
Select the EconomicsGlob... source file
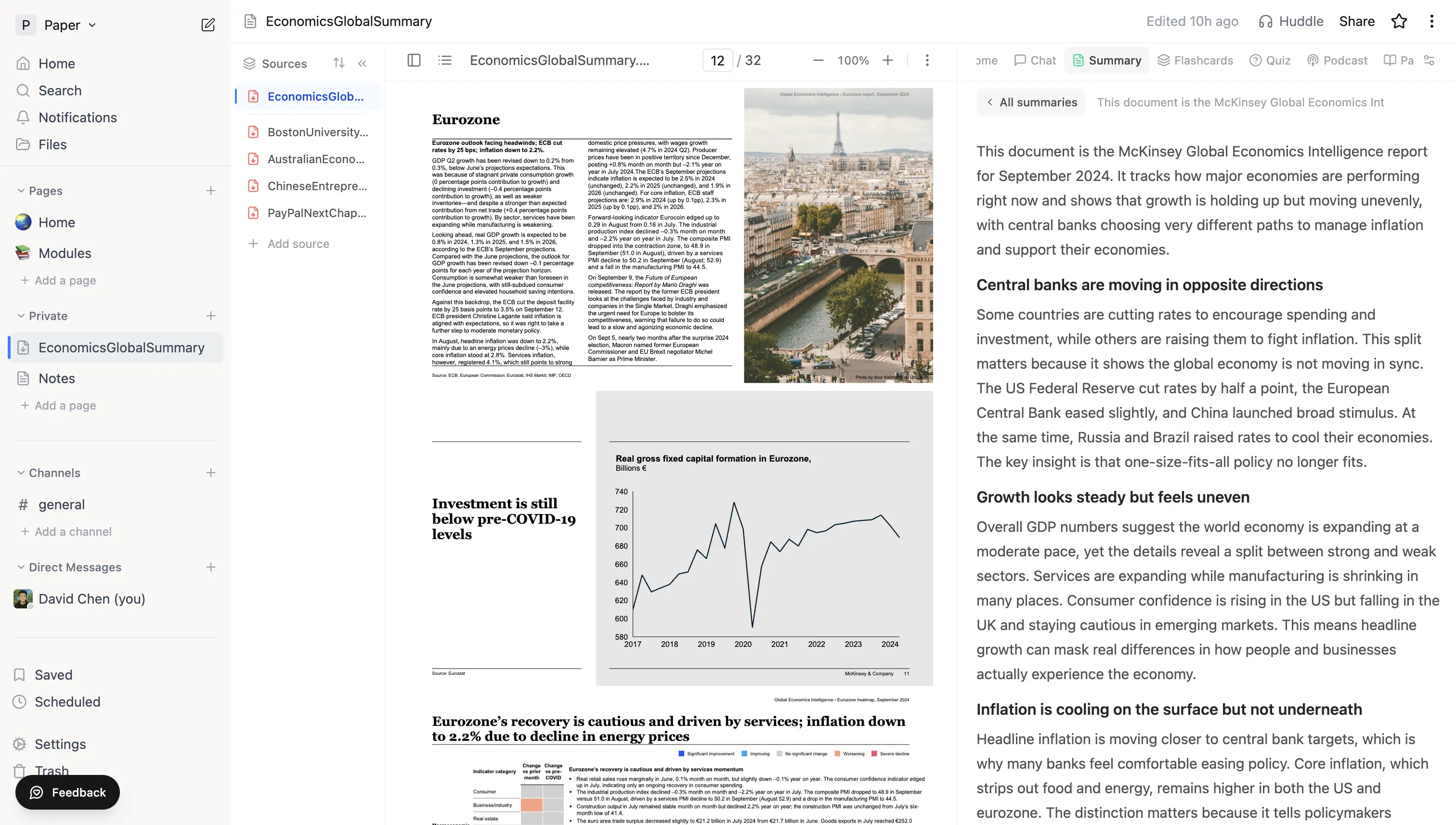tap(308, 96)
